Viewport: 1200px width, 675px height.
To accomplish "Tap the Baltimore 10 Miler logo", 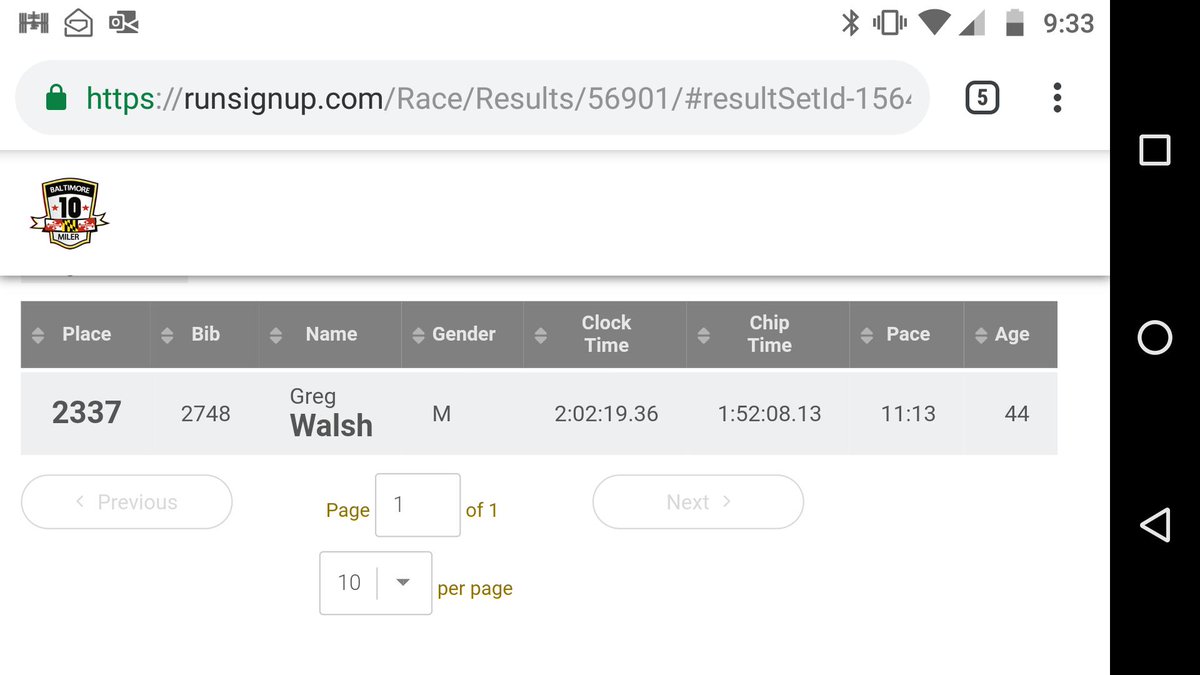I will [68, 214].
